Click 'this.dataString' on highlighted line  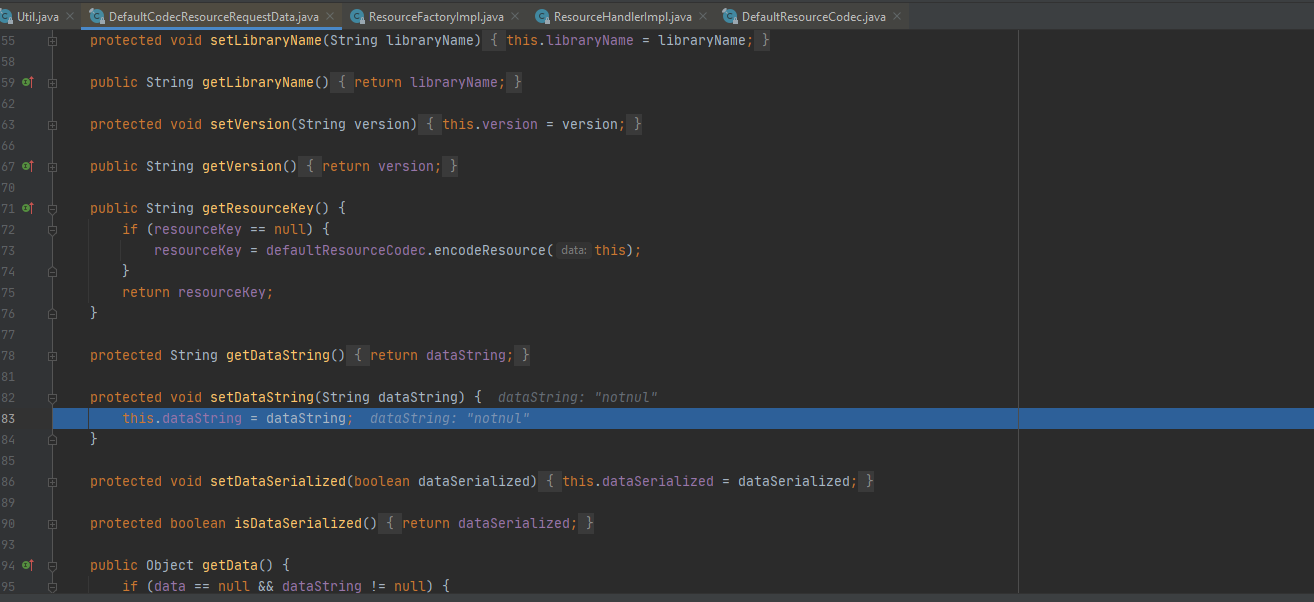pos(182,418)
